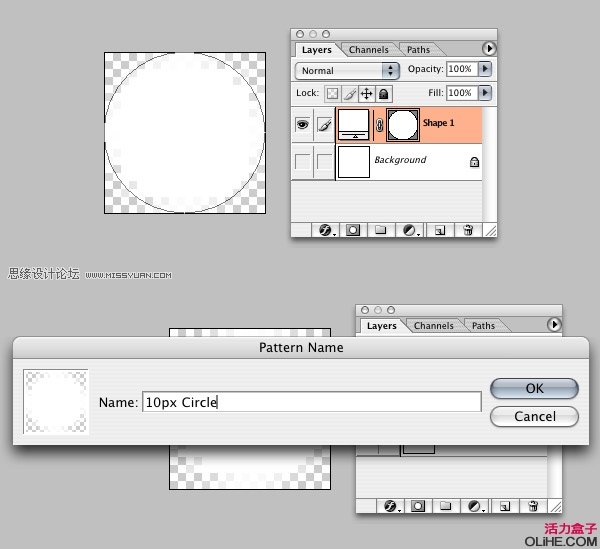Open layer styles menu in upper Layers panel
The image size is (600, 549).
(326, 230)
